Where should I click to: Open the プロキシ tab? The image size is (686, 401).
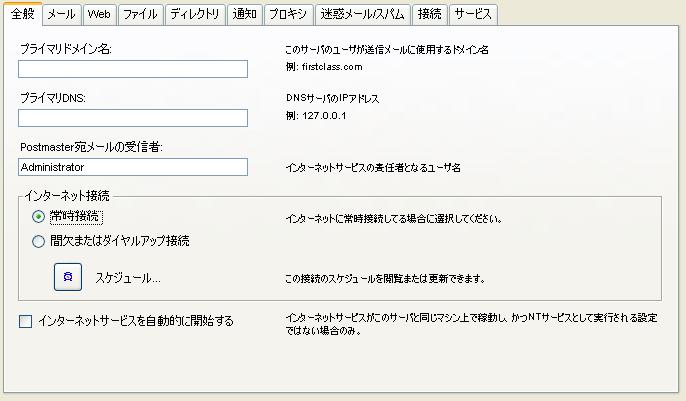coord(288,14)
